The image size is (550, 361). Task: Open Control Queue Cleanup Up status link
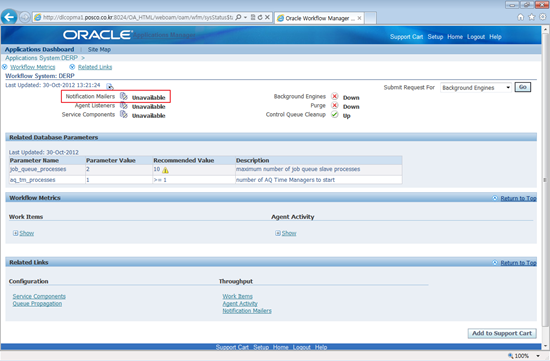pyautogui.click(x=347, y=116)
